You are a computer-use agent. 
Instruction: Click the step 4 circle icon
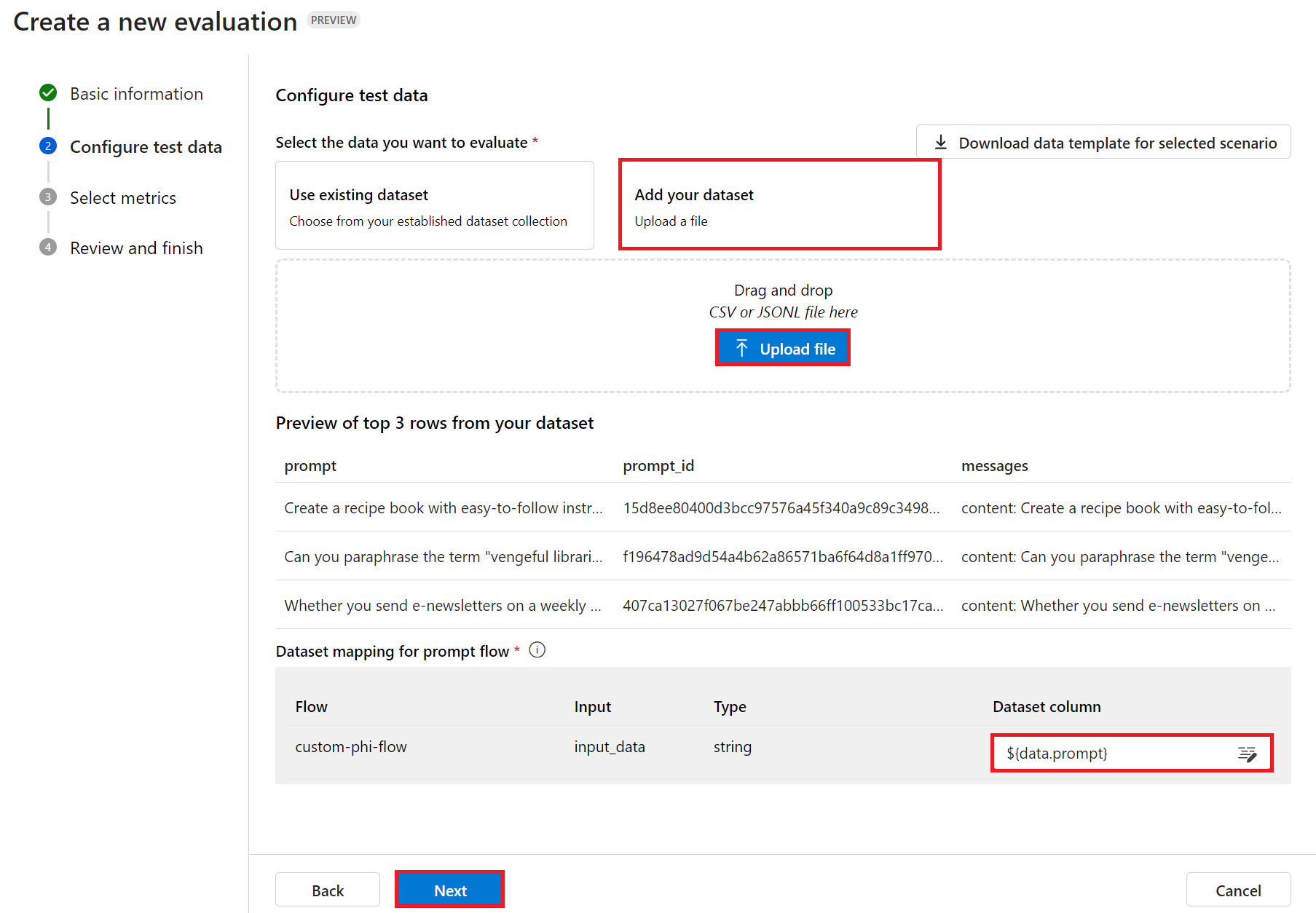point(48,248)
